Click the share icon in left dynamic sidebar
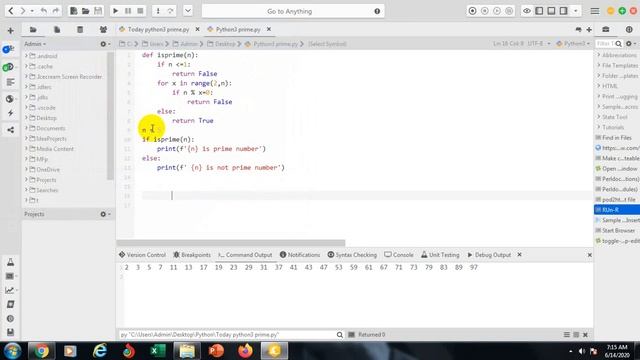This screenshot has height=360, width=640. point(11,130)
